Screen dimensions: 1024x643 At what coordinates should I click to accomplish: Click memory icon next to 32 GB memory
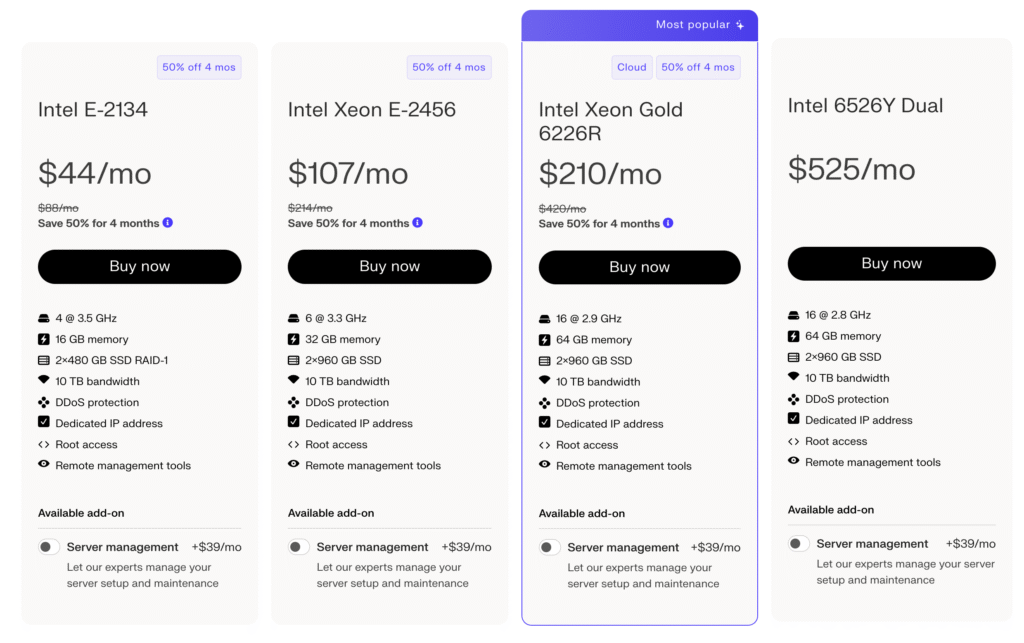coord(293,339)
